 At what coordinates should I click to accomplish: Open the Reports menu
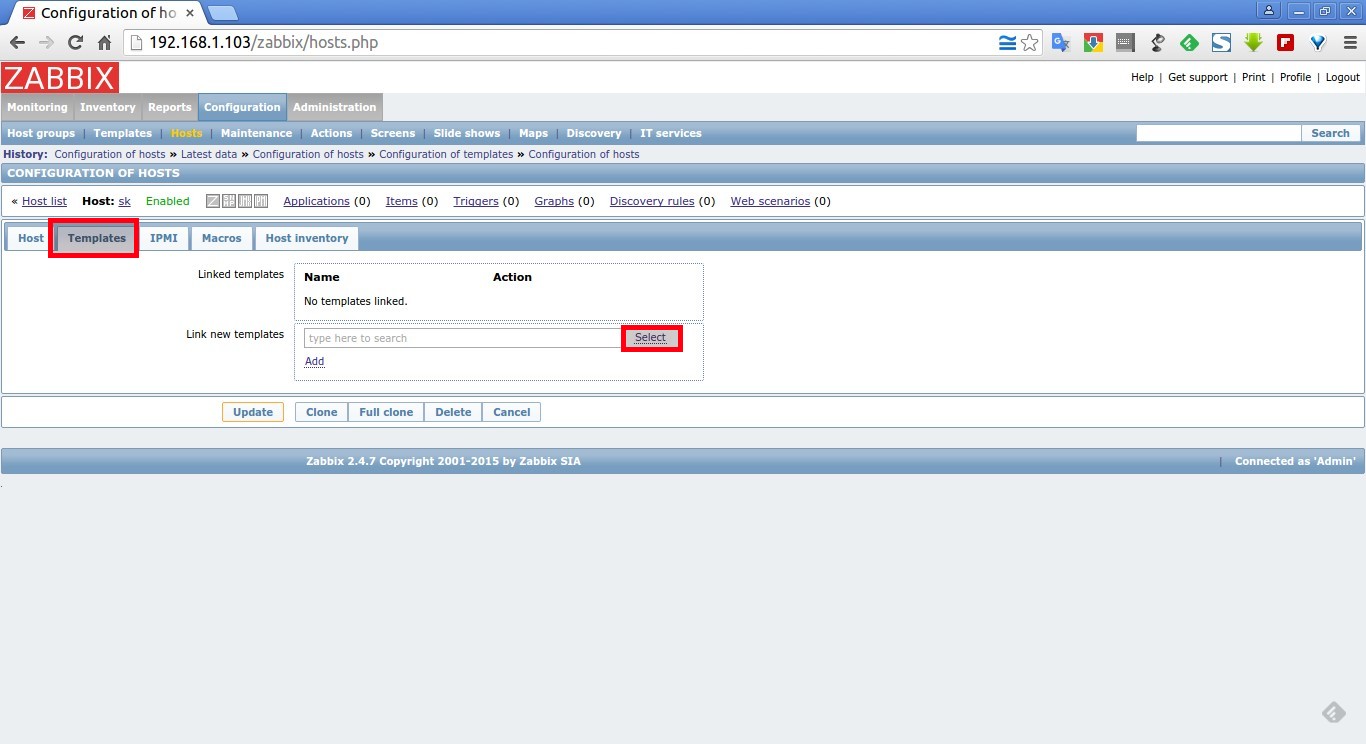[x=170, y=107]
